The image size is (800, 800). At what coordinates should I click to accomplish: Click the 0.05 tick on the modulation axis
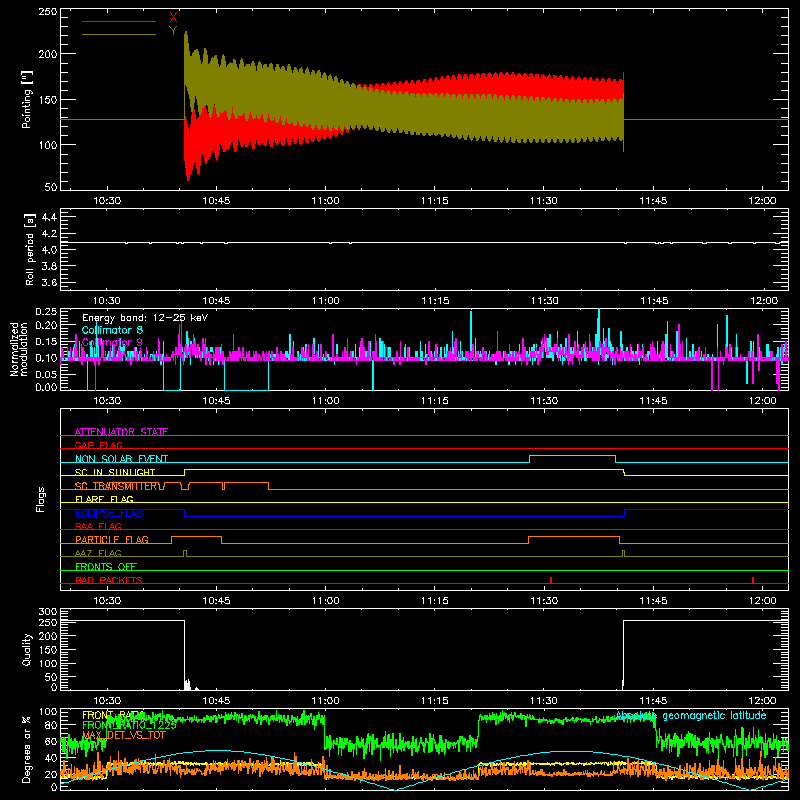46,374
